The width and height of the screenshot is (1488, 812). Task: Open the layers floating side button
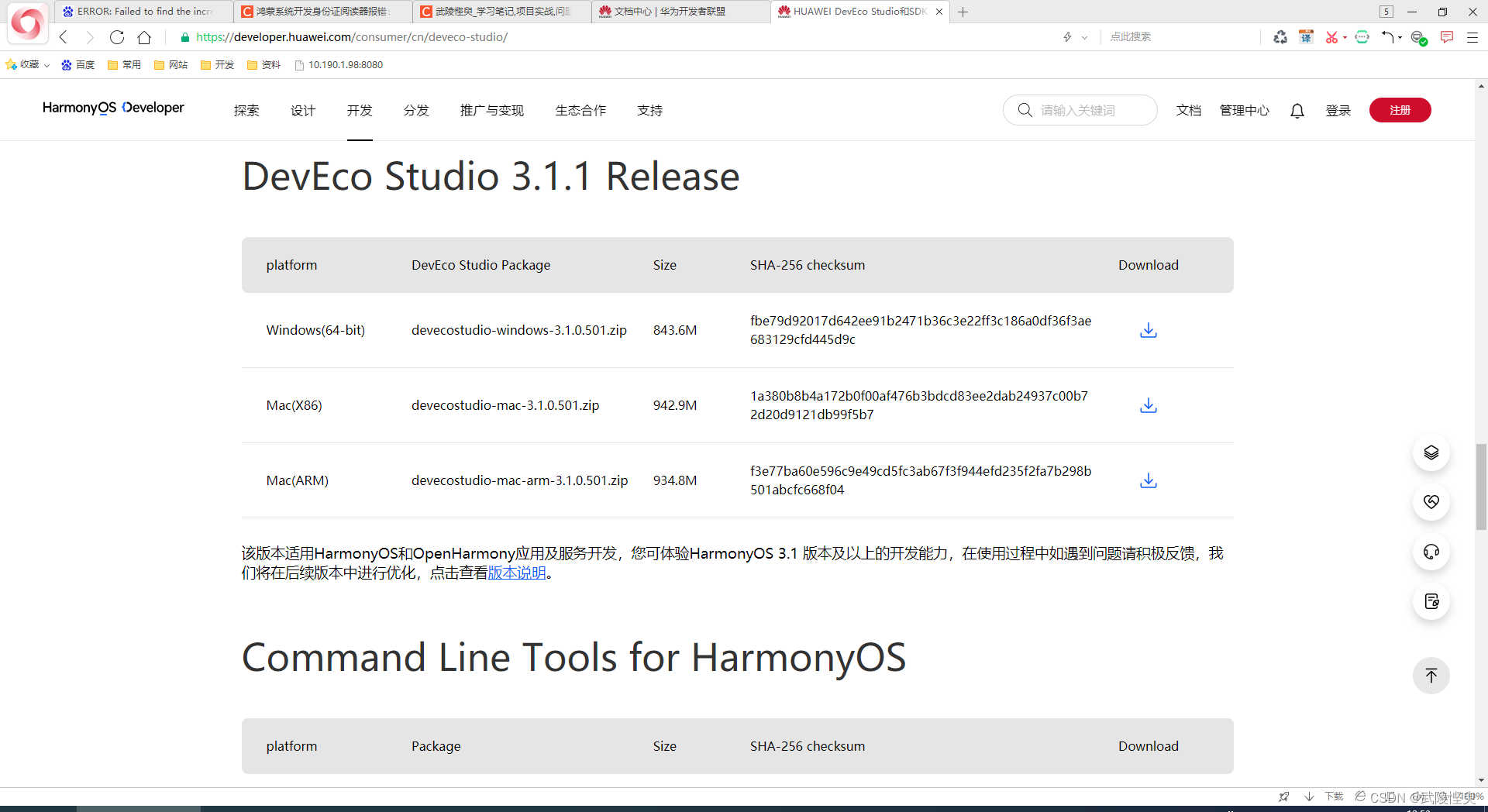[x=1431, y=452]
